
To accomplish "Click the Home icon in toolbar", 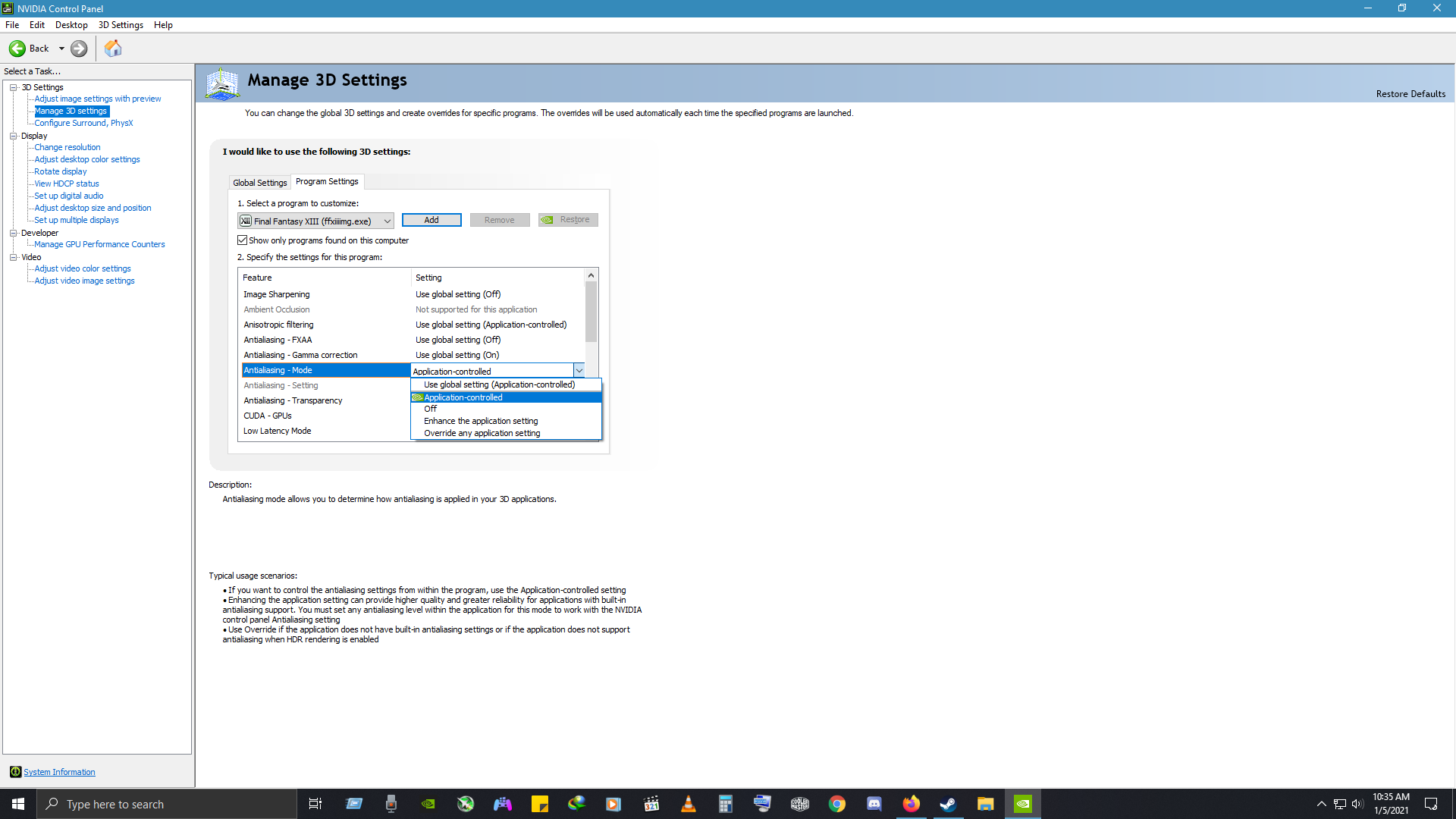I will 113,49.
